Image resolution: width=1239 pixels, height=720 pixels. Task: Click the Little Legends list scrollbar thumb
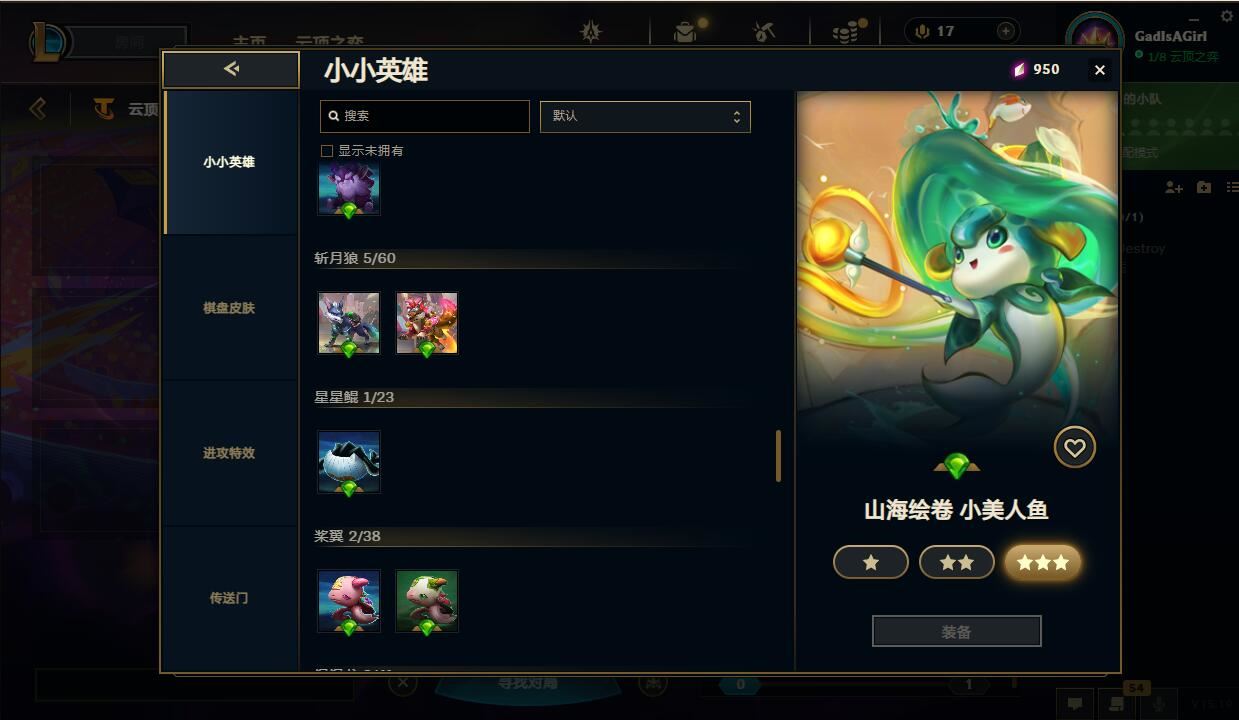pyautogui.click(x=778, y=456)
